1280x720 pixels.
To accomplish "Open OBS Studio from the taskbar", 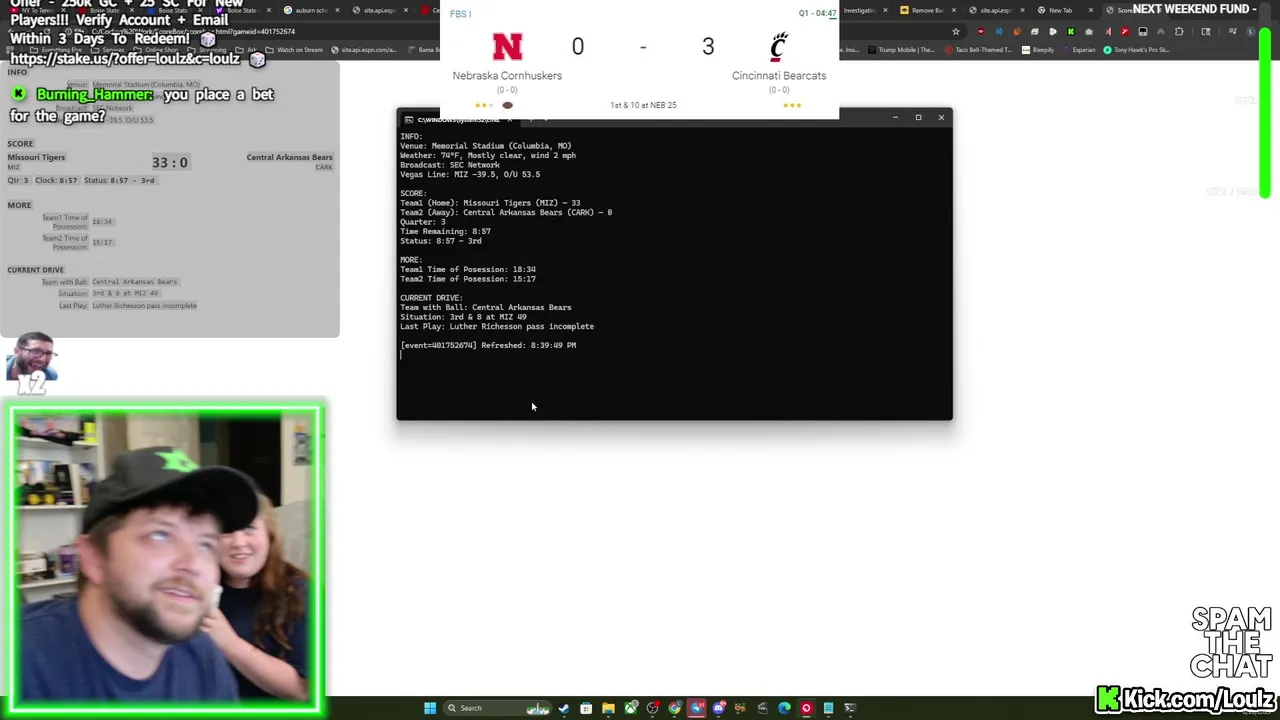I will pos(653,708).
